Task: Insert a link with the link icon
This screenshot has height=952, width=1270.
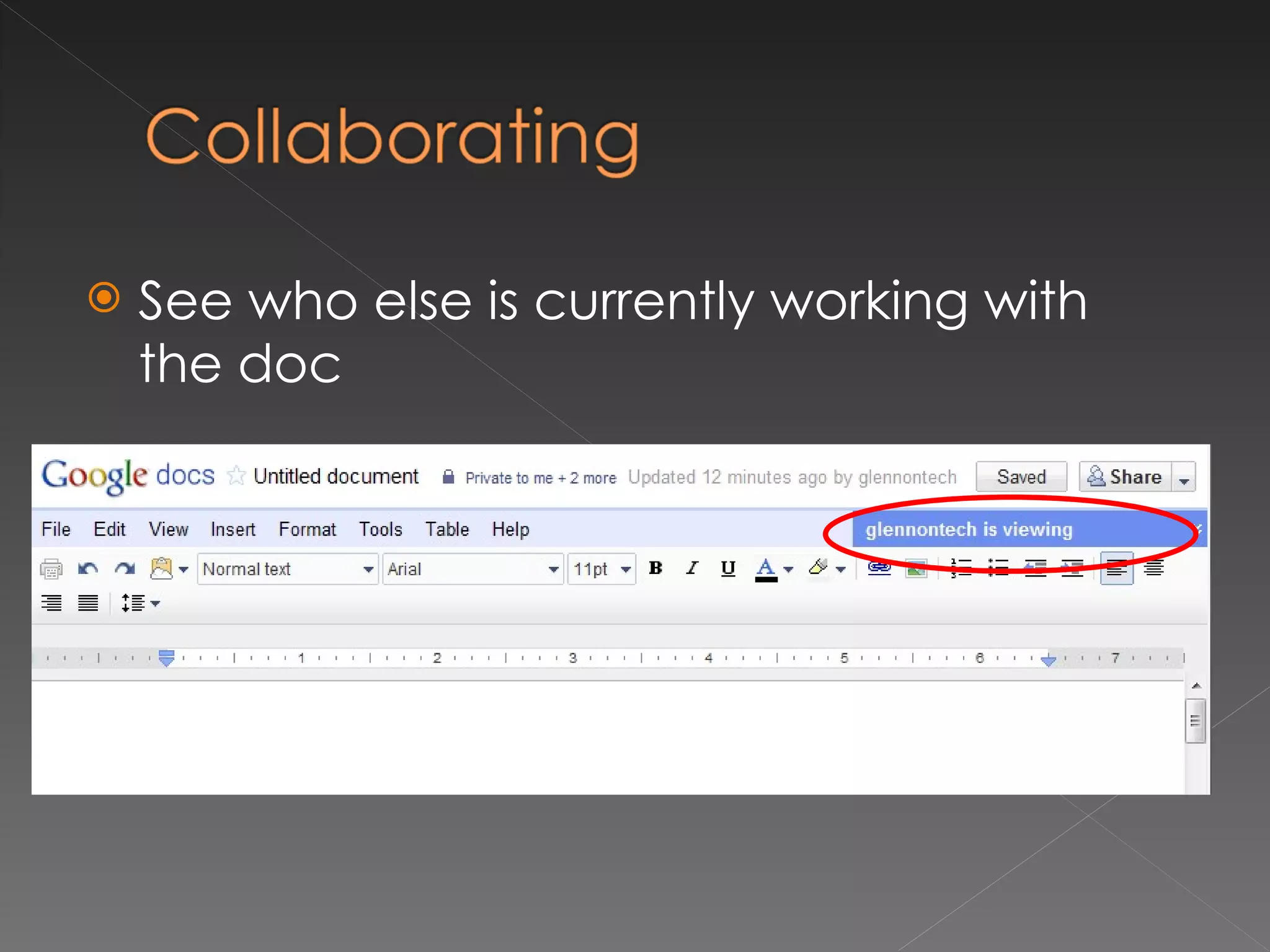Action: (879, 568)
